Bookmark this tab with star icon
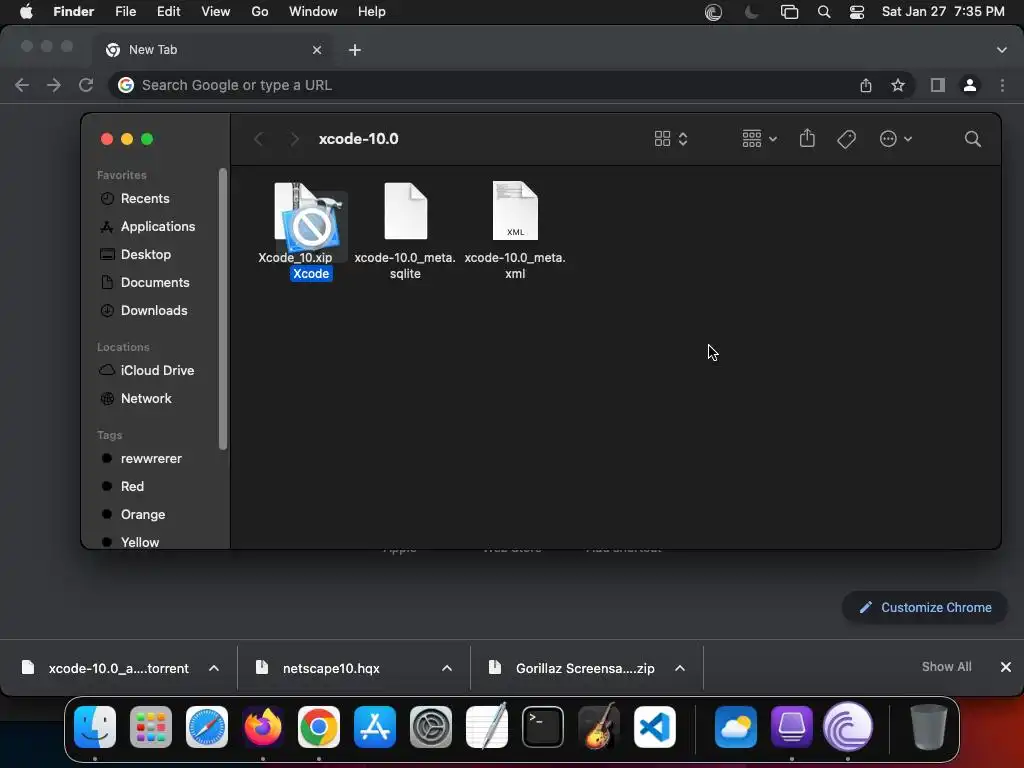This screenshot has width=1024, height=768. point(898,85)
